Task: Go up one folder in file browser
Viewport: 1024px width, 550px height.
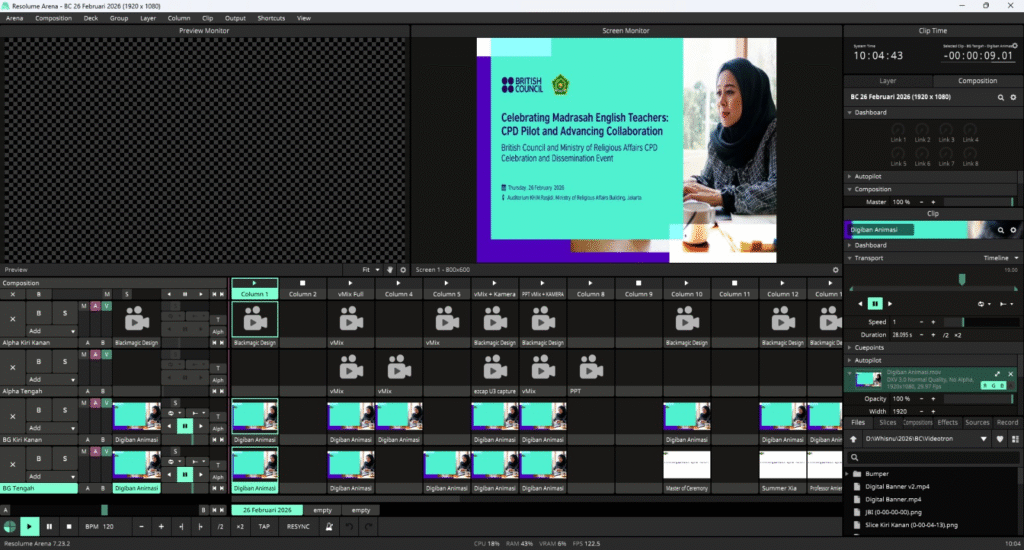Action: click(x=853, y=439)
